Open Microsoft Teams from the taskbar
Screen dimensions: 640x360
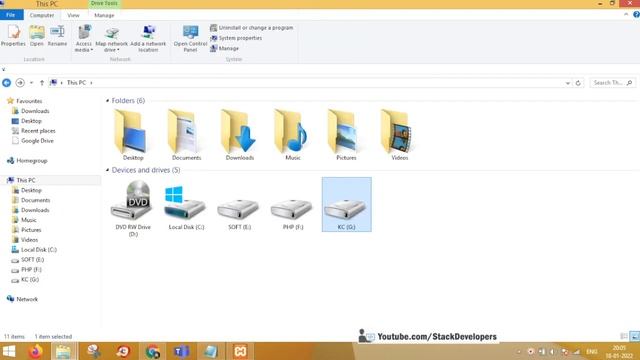pos(181,351)
